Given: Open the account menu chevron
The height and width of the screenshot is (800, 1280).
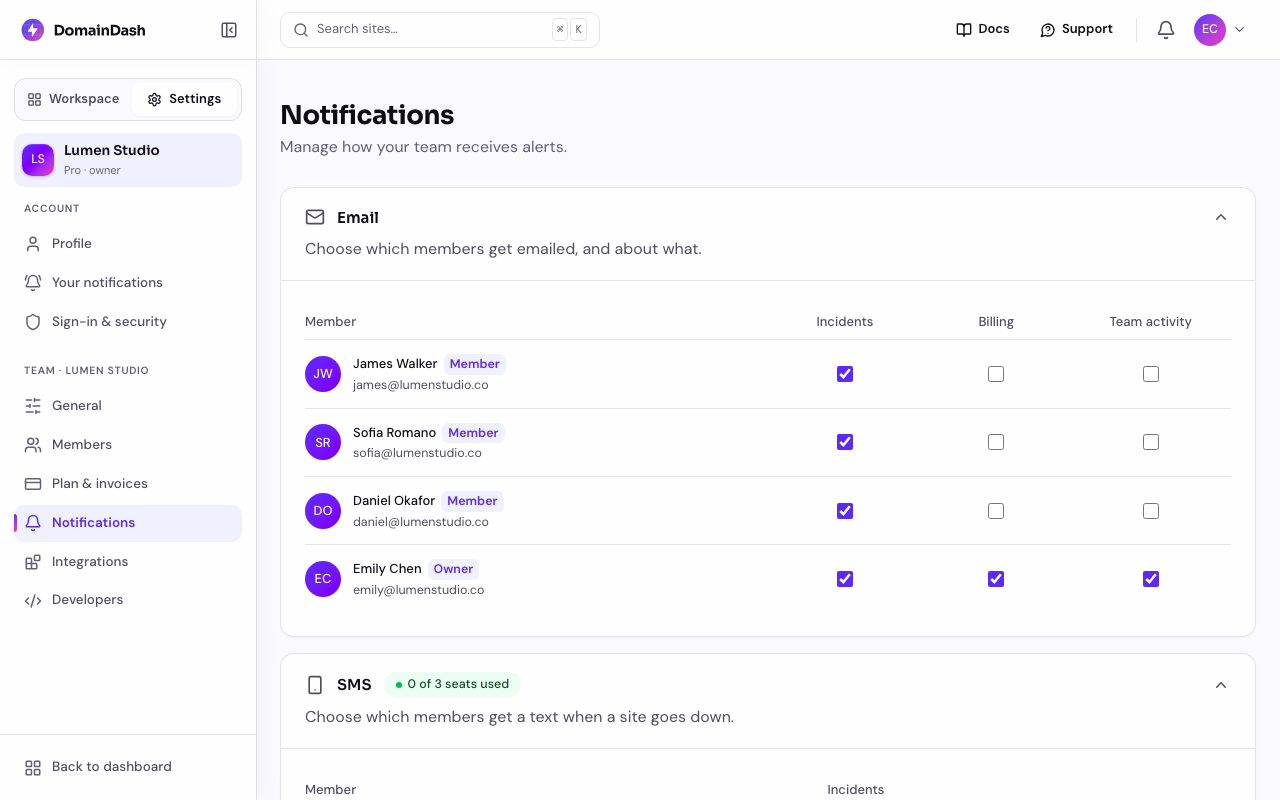Looking at the screenshot, I should pos(1240,30).
